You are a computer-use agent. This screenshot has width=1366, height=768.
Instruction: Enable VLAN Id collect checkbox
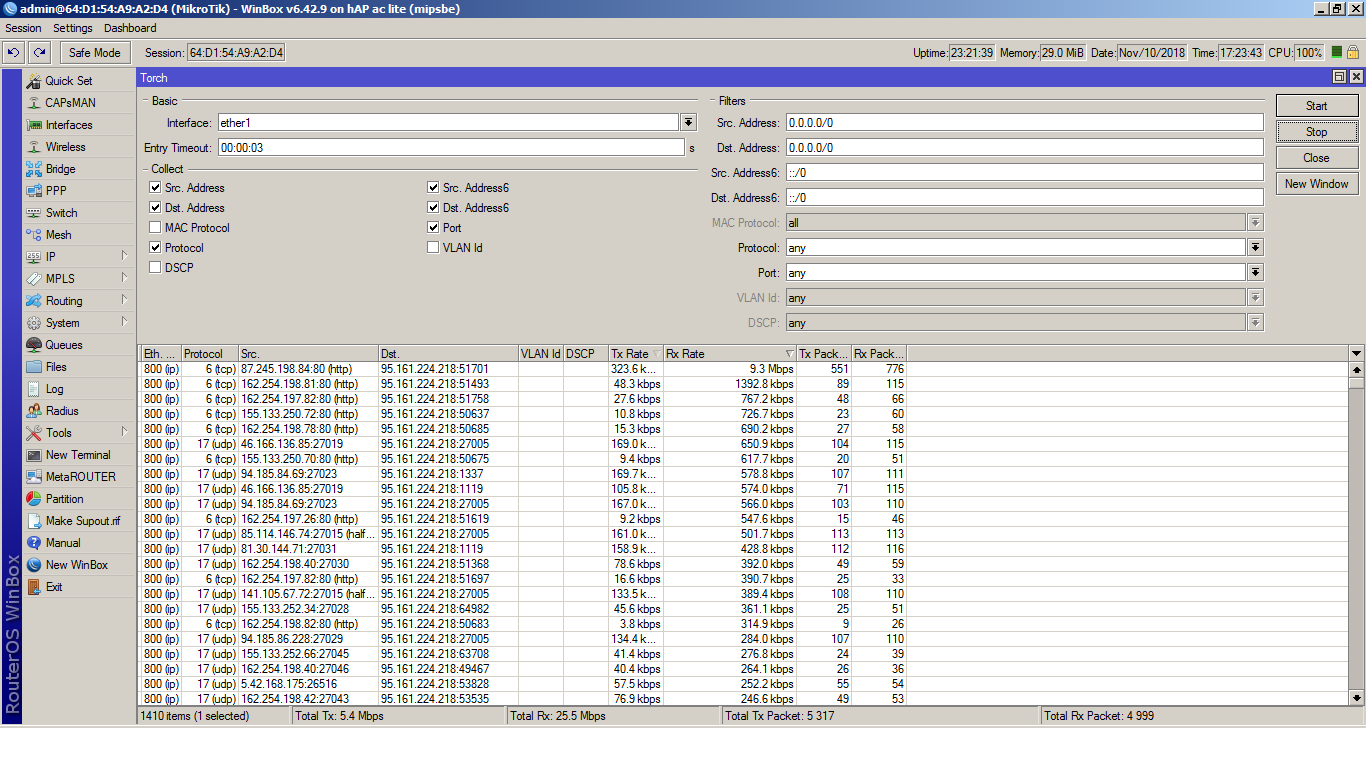(x=433, y=248)
